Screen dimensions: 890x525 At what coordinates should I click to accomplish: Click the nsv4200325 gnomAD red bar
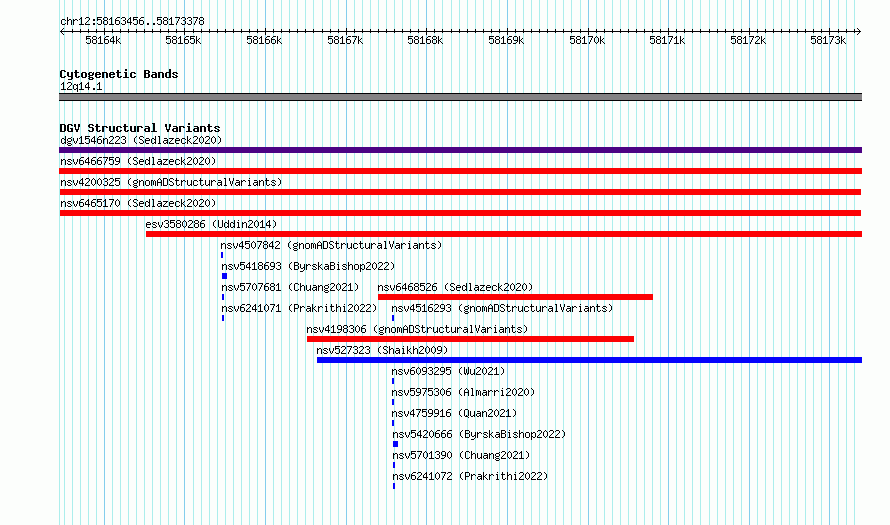[x=460, y=192]
